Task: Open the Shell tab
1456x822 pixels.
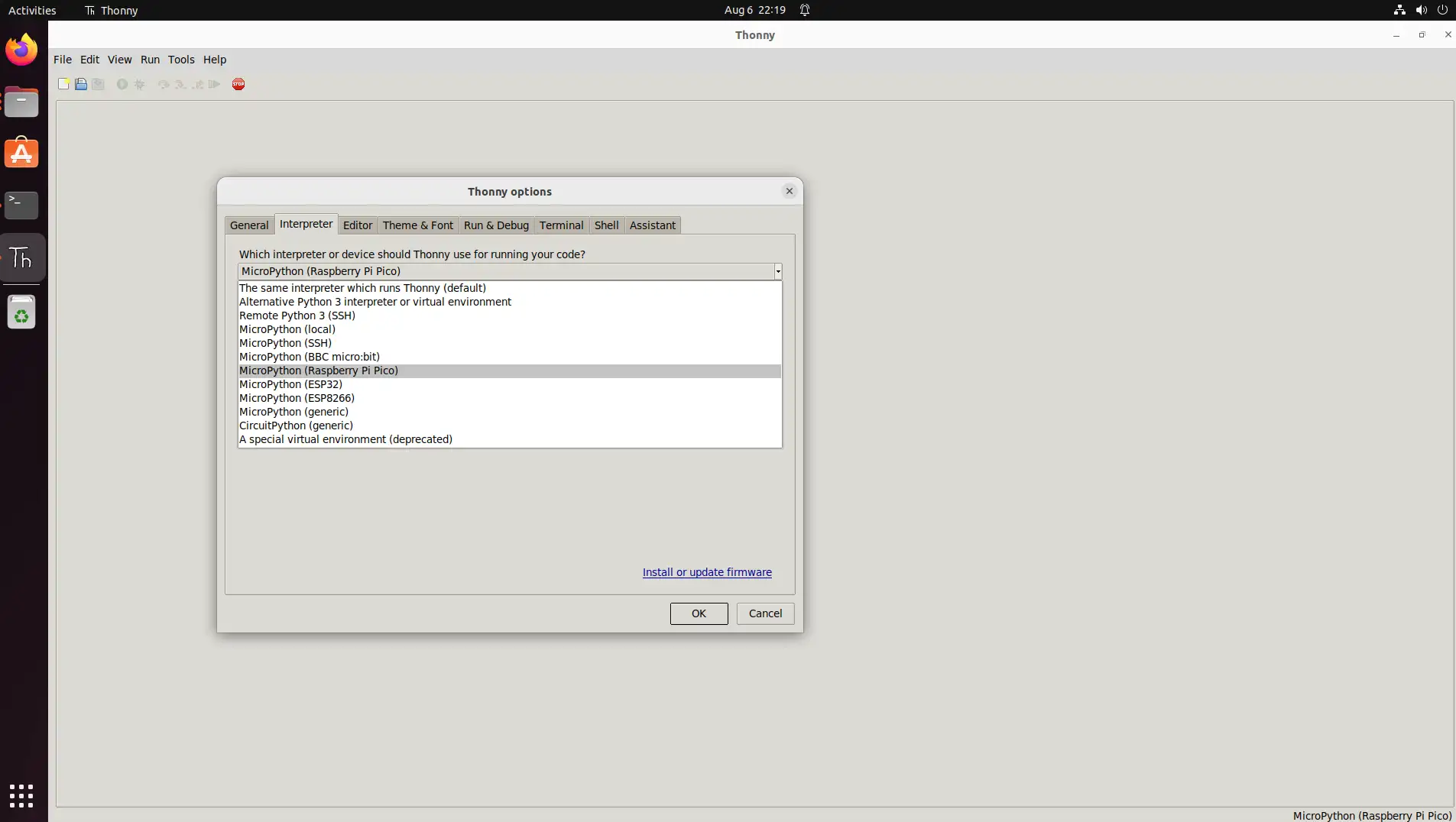Action: coord(606,225)
